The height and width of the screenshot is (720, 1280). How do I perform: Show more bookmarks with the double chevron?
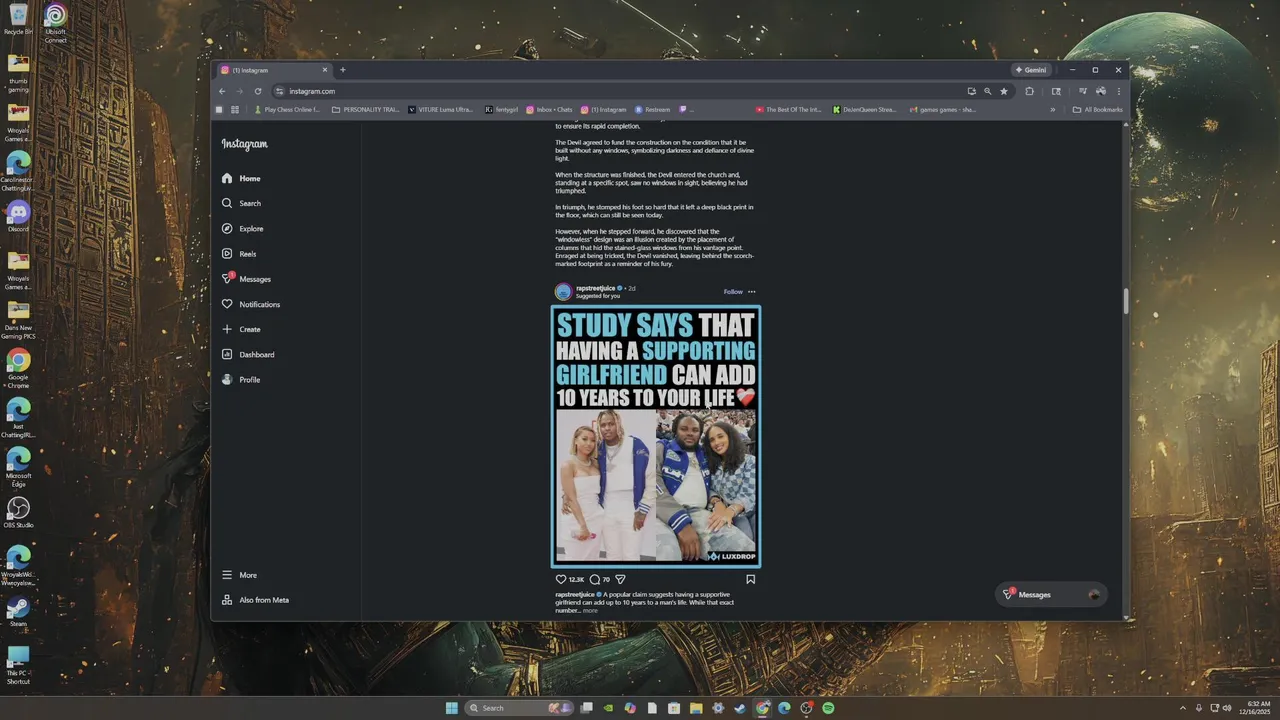(1053, 110)
